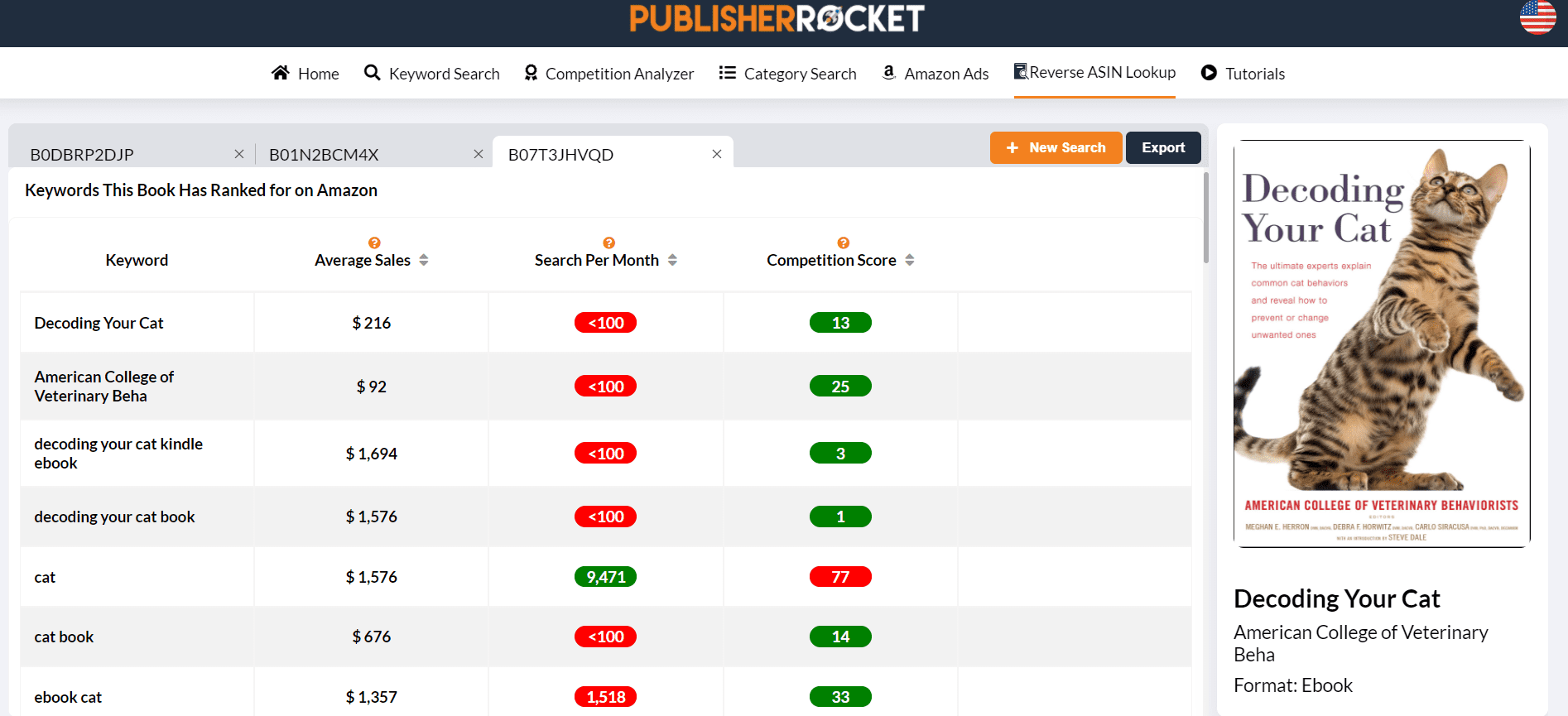Click 'Keywords This Book Has Ranked for' heading
The height and width of the screenshot is (716, 1568).
click(201, 190)
